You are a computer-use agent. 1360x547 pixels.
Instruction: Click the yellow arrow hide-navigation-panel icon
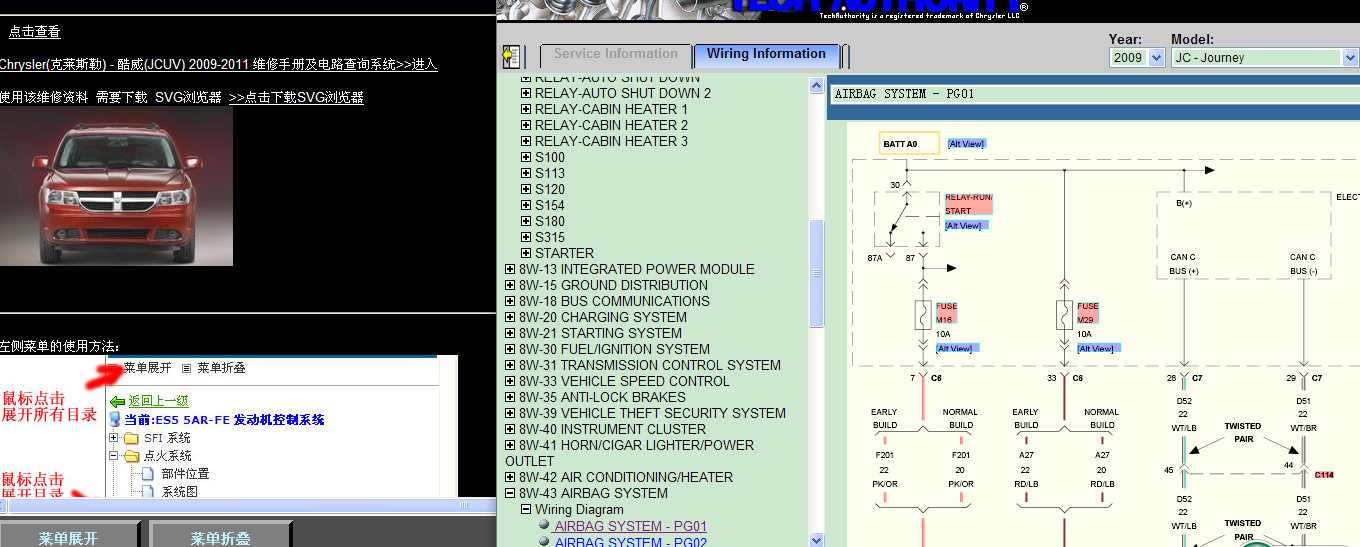click(x=512, y=56)
